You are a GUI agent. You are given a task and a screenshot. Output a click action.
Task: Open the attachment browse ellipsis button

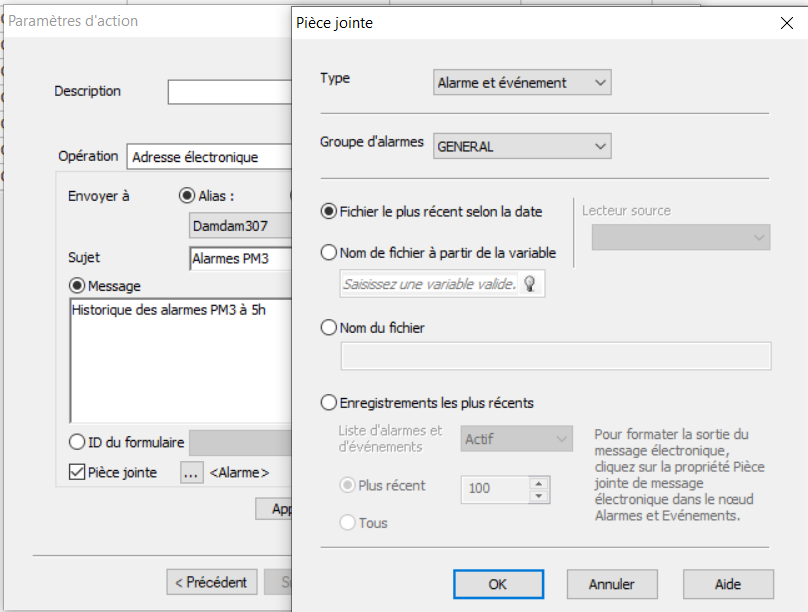(192, 473)
